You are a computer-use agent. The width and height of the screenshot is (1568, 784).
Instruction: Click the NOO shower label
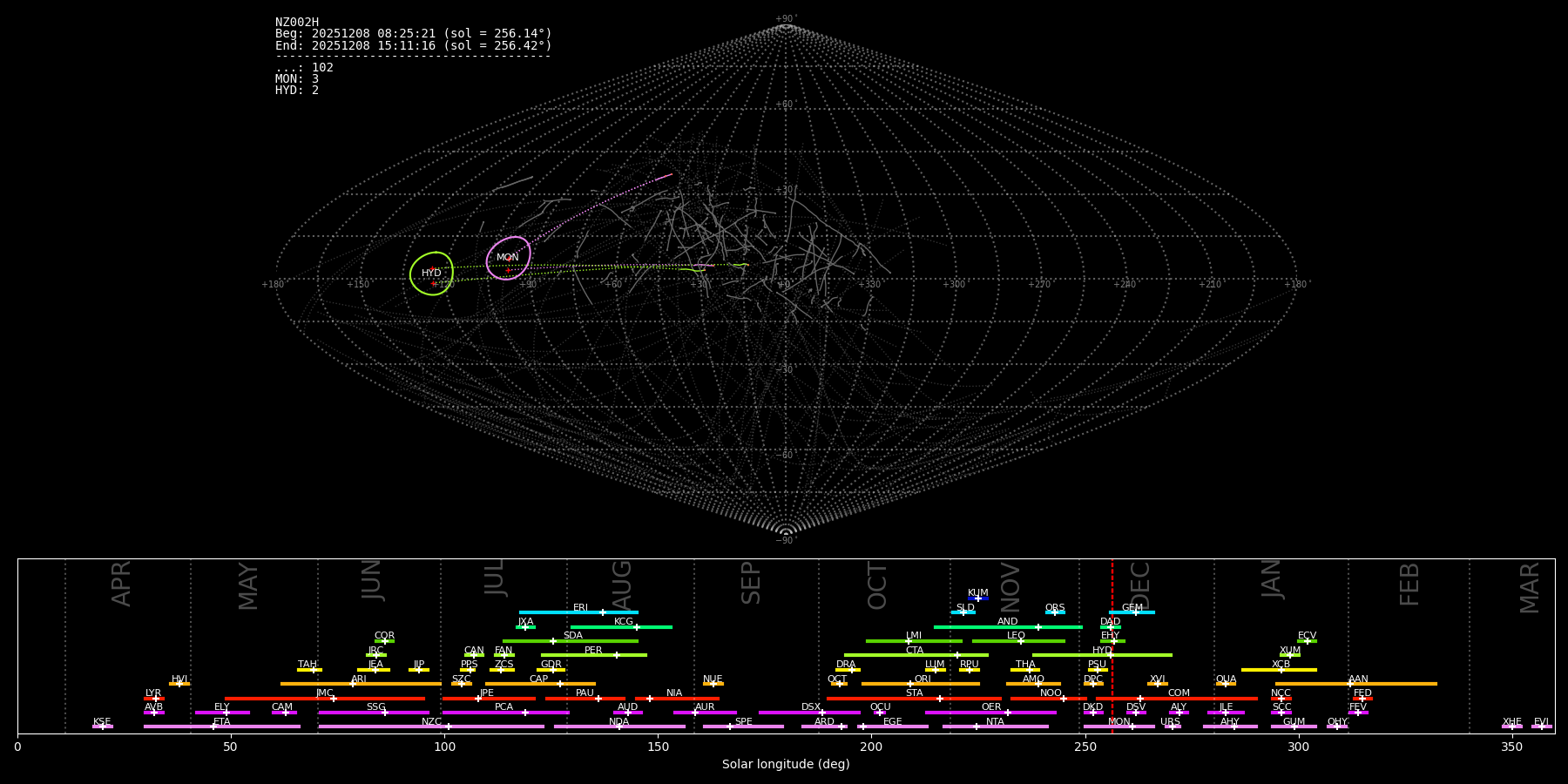pyautogui.click(x=1051, y=693)
